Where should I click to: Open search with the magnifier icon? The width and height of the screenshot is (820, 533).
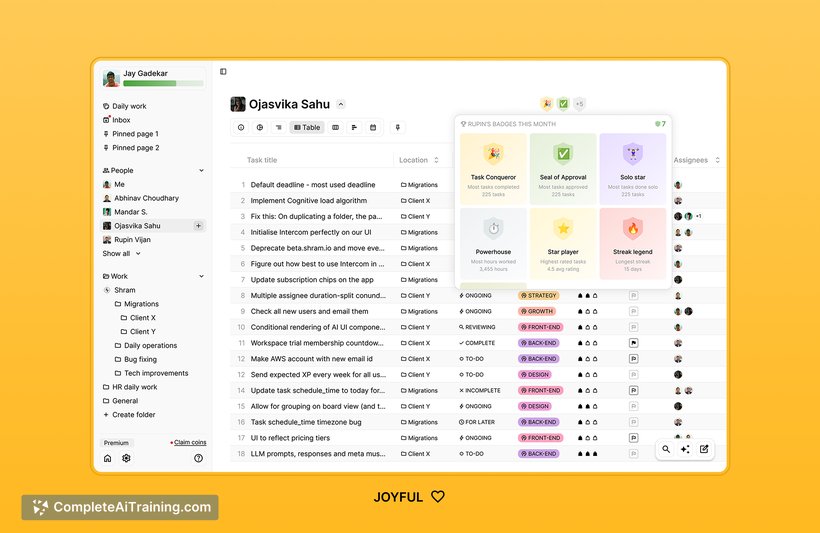pyautogui.click(x=666, y=449)
